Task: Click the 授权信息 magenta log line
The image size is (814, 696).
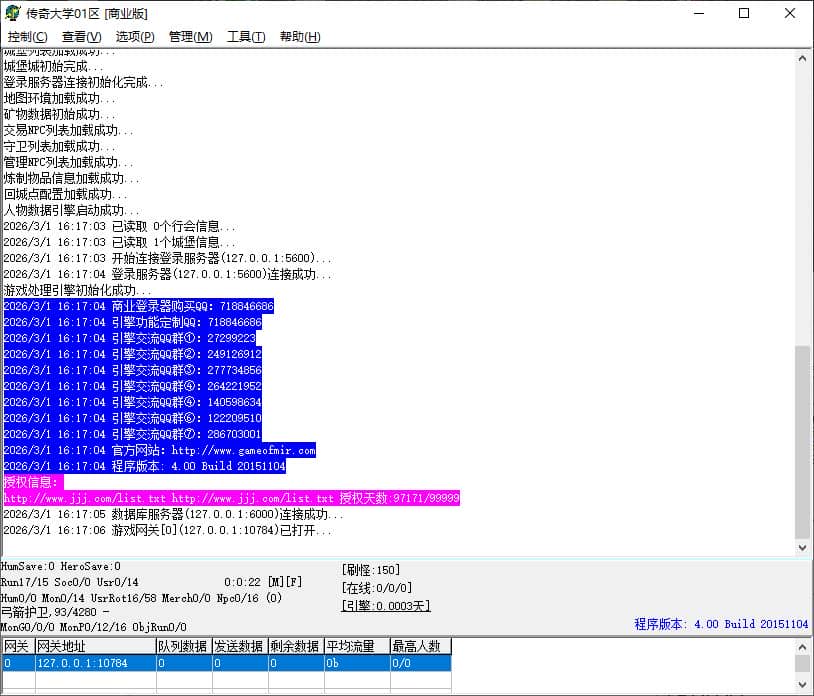Action: click(33, 482)
